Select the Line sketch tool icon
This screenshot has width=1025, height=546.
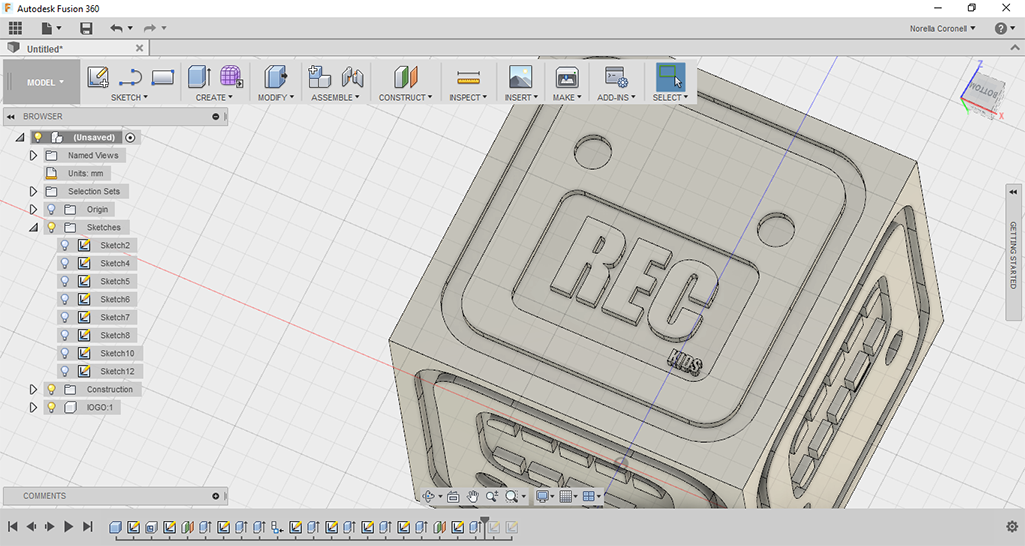130,78
